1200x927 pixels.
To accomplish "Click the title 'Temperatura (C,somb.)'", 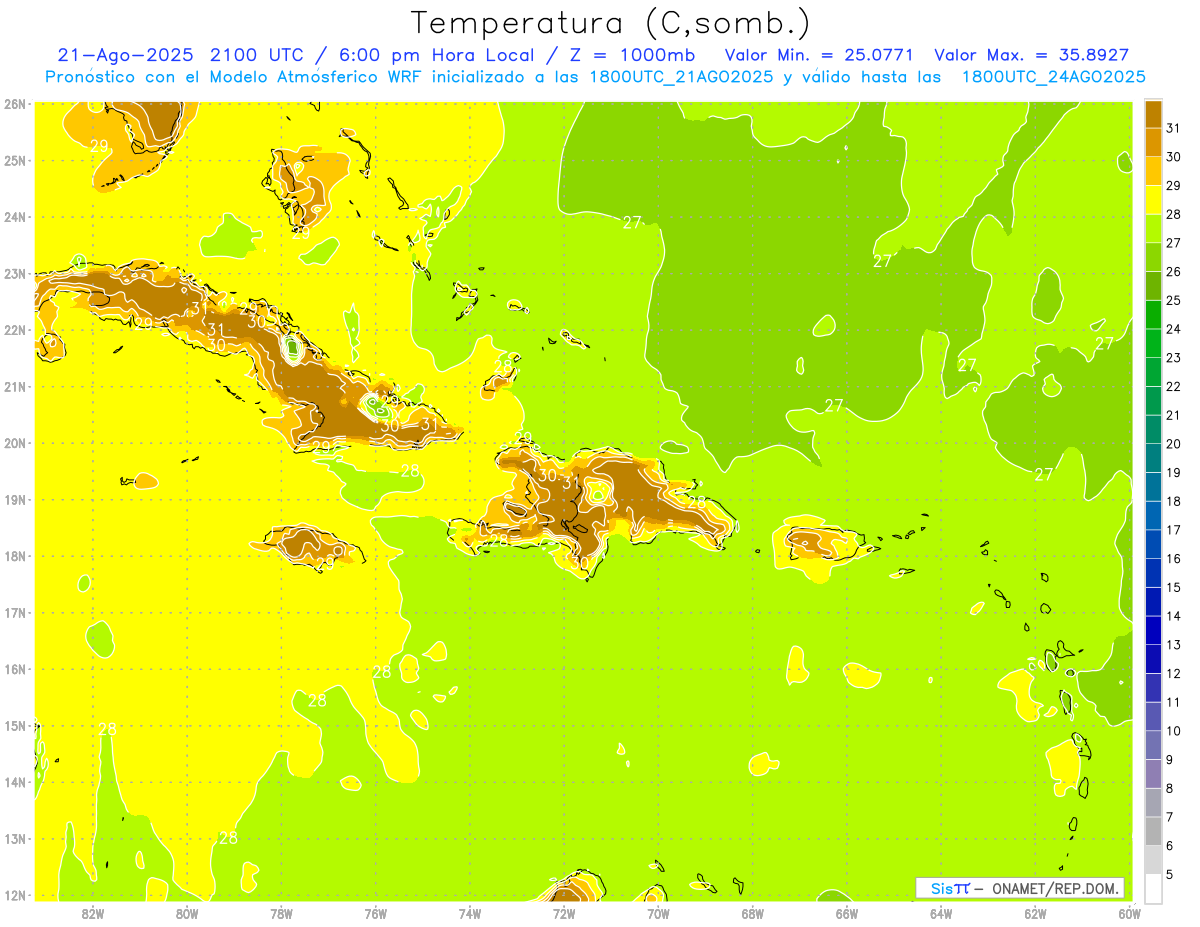I will 611,22.
